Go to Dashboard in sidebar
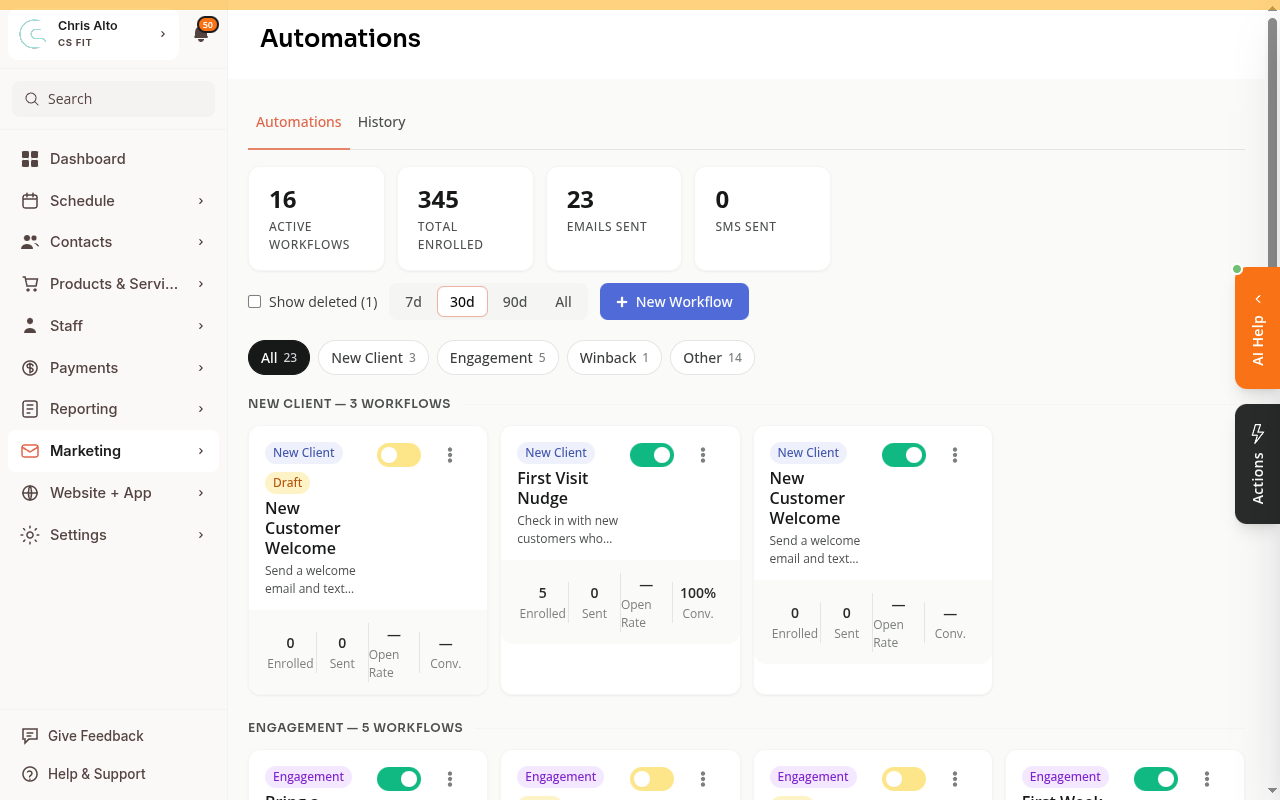The width and height of the screenshot is (1280, 800). point(113,159)
